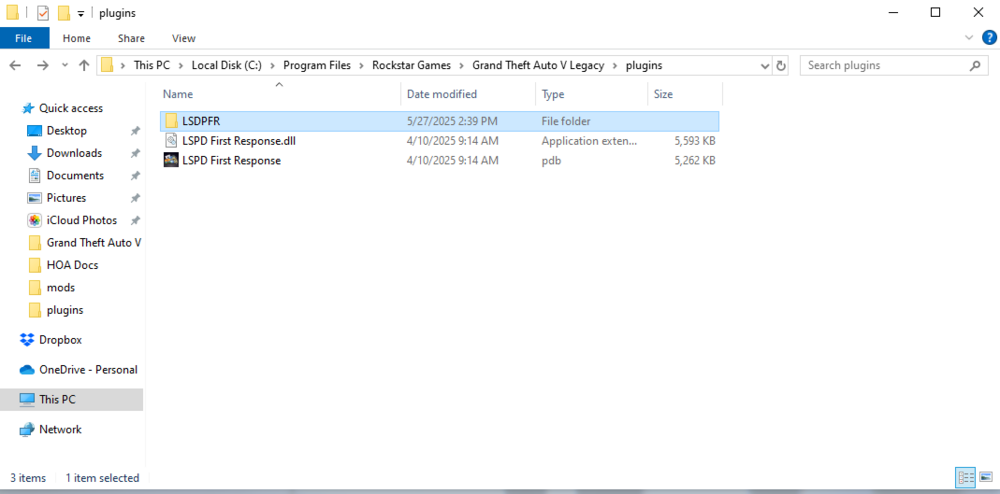The height and width of the screenshot is (494, 1000).
Task: Open Network in navigation pane
Action: (60, 430)
